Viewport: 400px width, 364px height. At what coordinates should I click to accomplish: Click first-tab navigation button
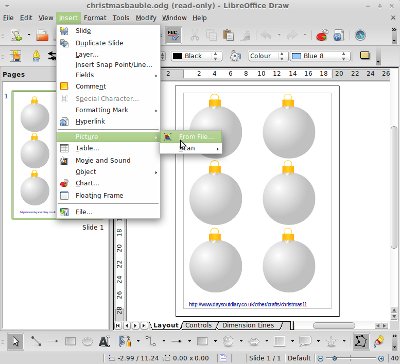coord(118,325)
